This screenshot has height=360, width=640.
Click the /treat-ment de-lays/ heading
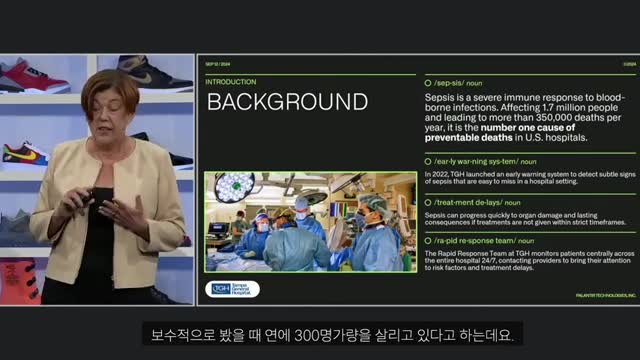(477, 202)
